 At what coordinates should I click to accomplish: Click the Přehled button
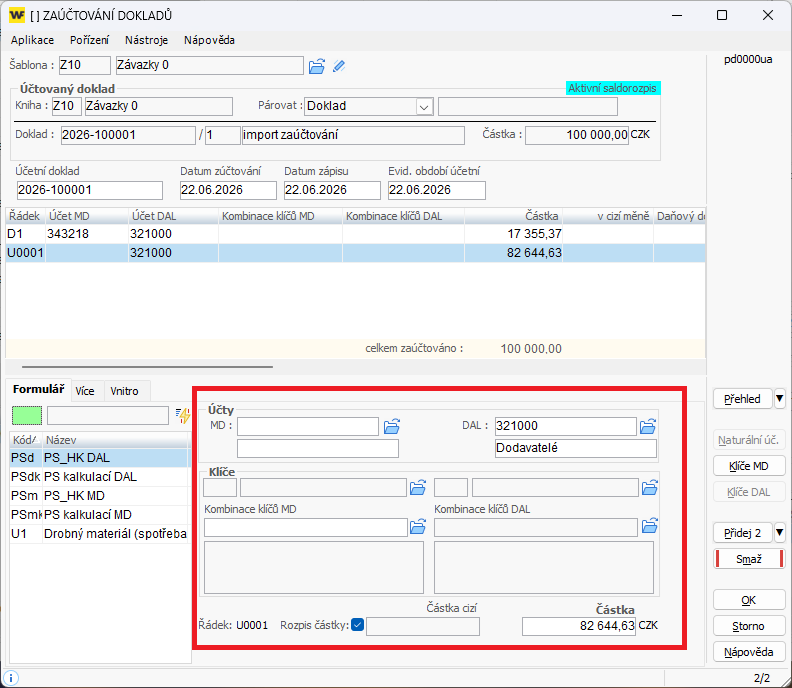click(742, 399)
